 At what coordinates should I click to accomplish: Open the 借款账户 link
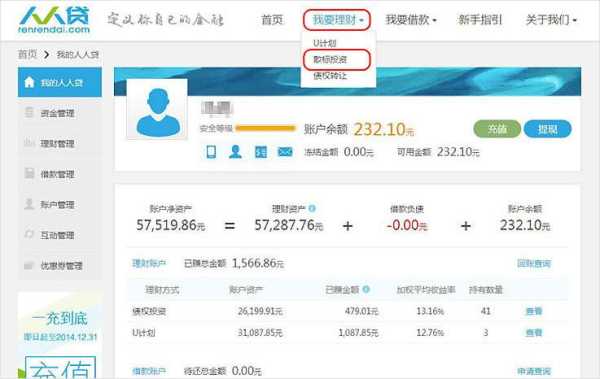pyautogui.click(x=149, y=371)
